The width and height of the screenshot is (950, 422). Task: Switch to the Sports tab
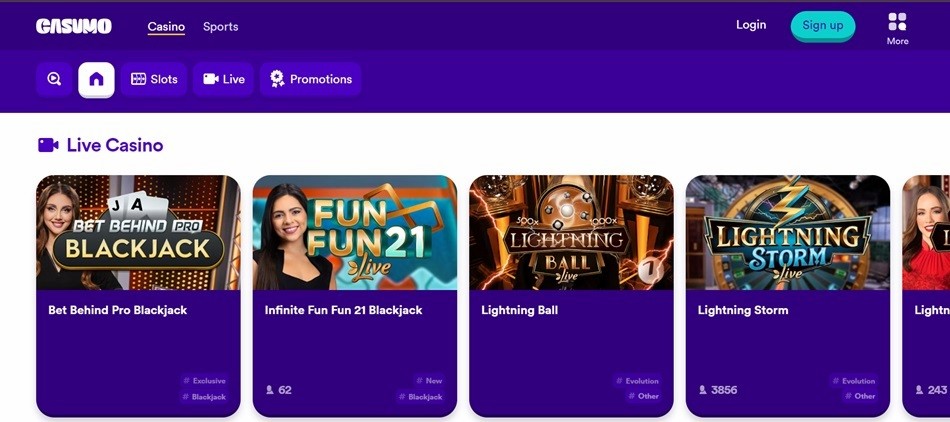pos(220,26)
